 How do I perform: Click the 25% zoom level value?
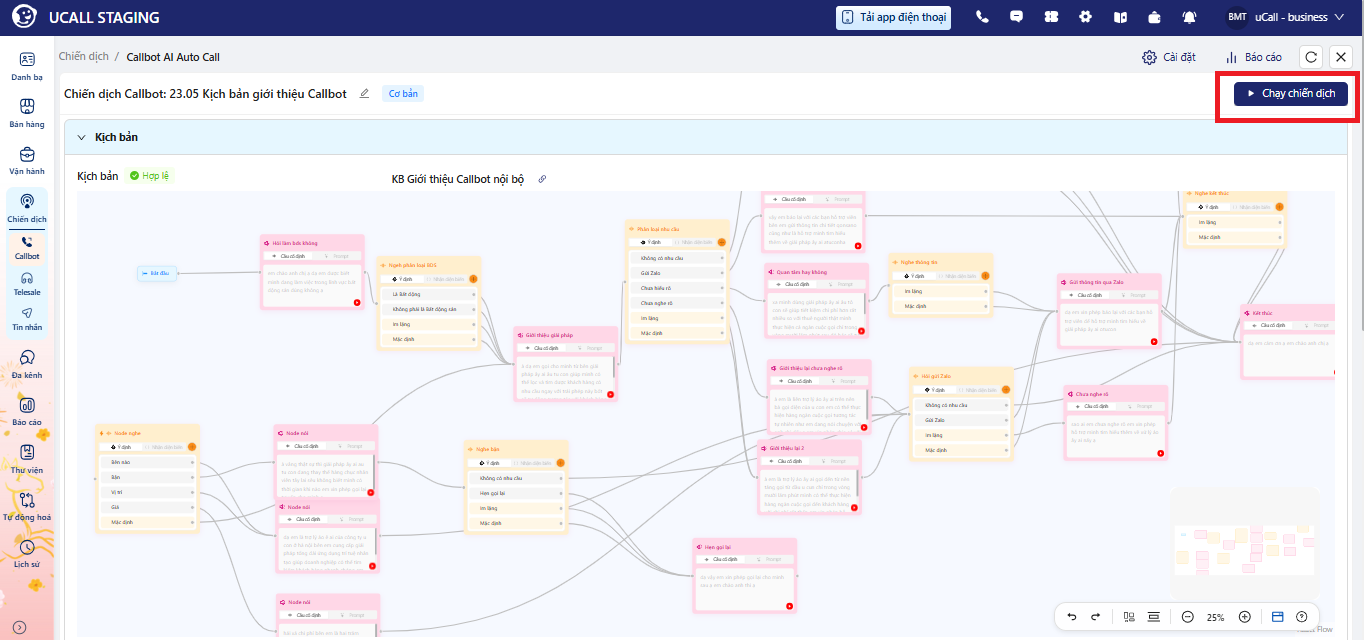[1216, 617]
